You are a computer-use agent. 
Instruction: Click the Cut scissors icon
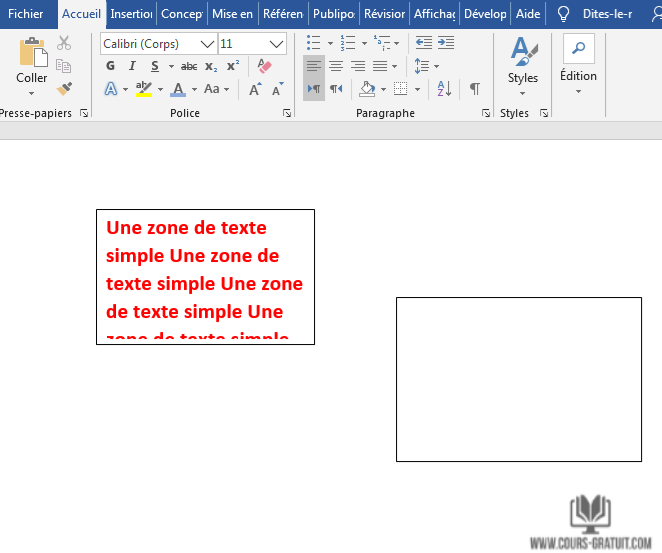pos(64,43)
